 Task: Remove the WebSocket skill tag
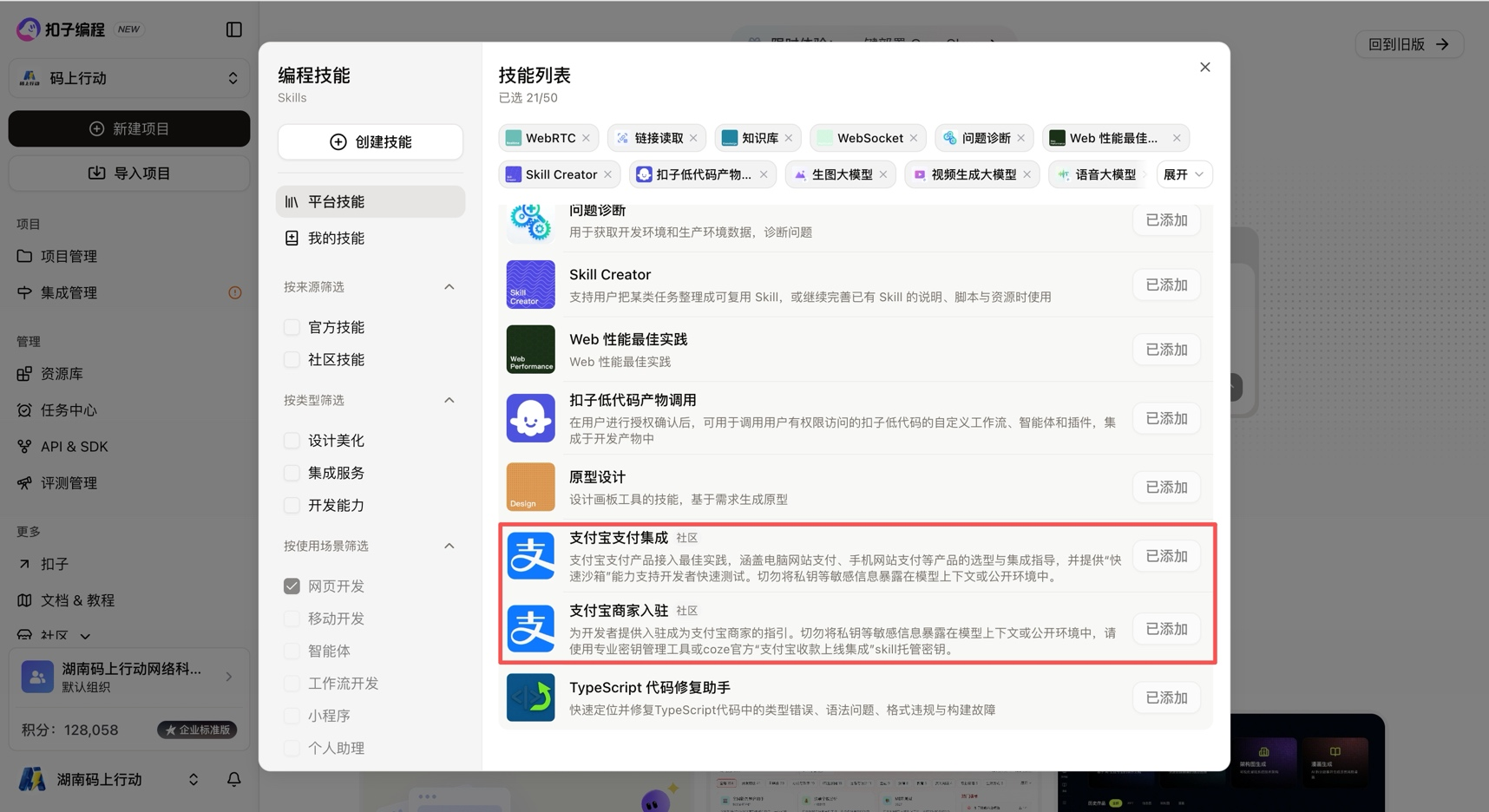click(x=914, y=138)
